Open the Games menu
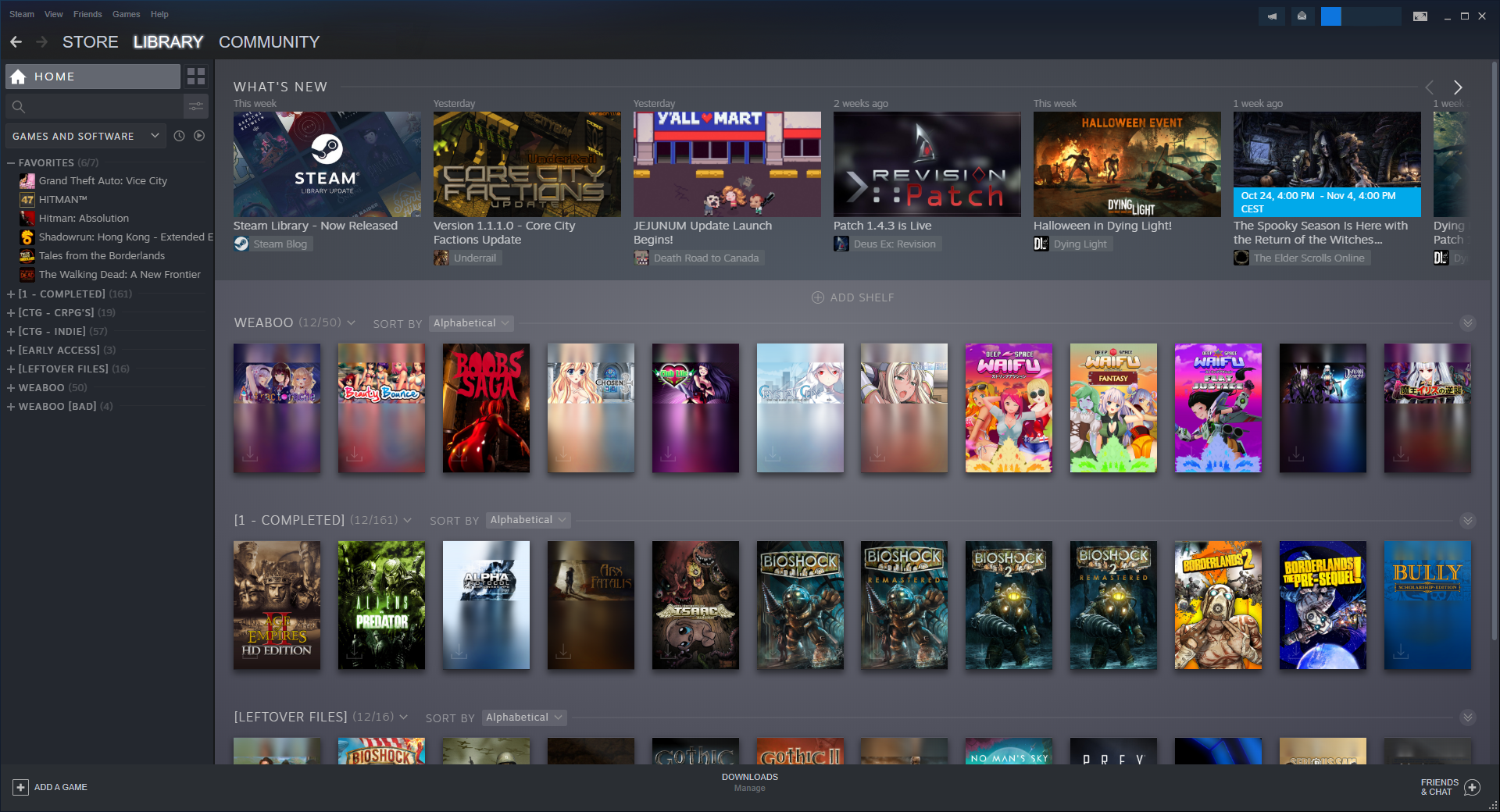The image size is (1500, 812). tap(126, 14)
